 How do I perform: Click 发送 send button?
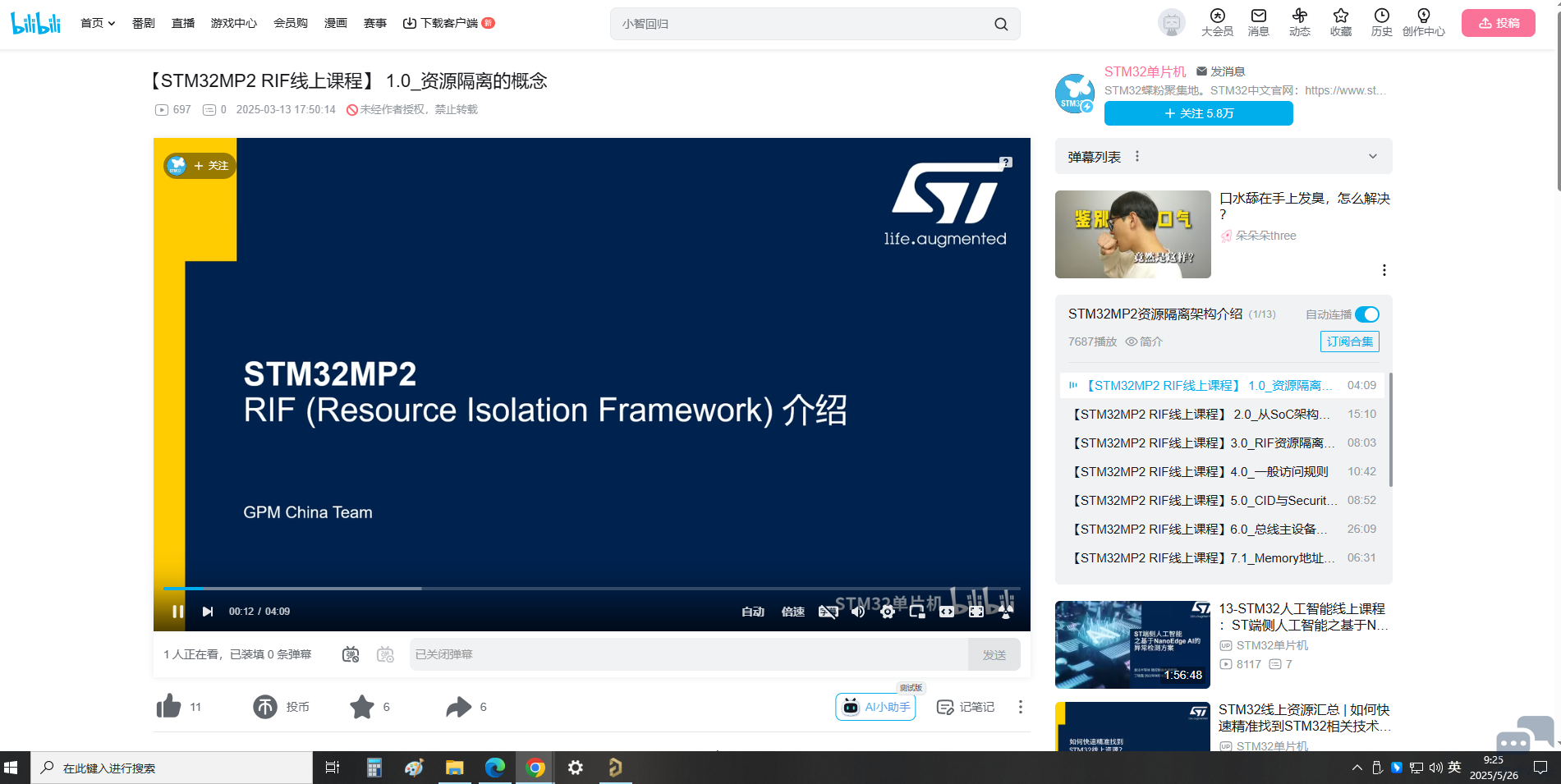(994, 654)
